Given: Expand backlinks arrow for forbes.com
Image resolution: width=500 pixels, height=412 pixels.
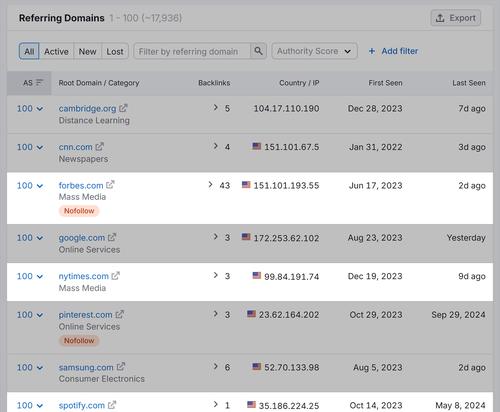Looking at the screenshot, I should coord(210,184).
